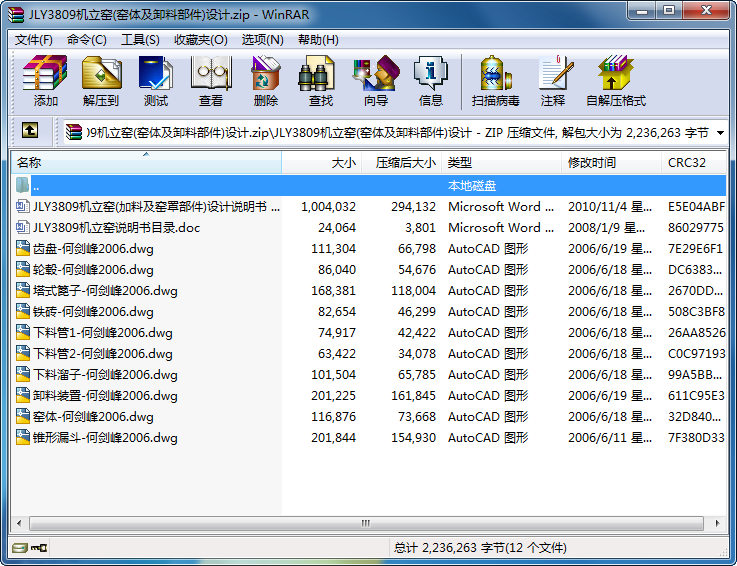The image size is (737, 566).
Task: Click the Word icon of 说明书目录.doc
Action: pyautogui.click(x=23, y=227)
